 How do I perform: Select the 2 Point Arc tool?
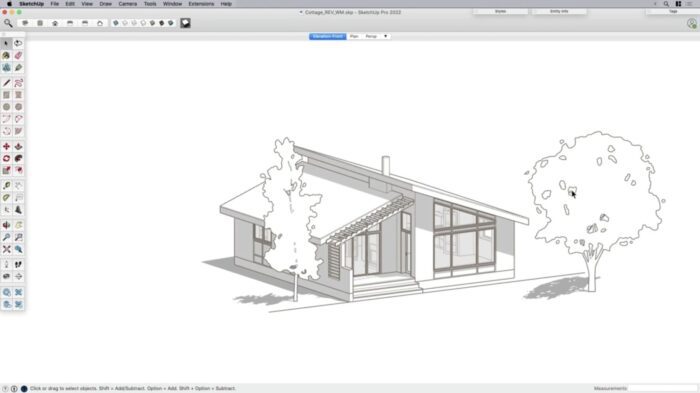click(x=18, y=119)
